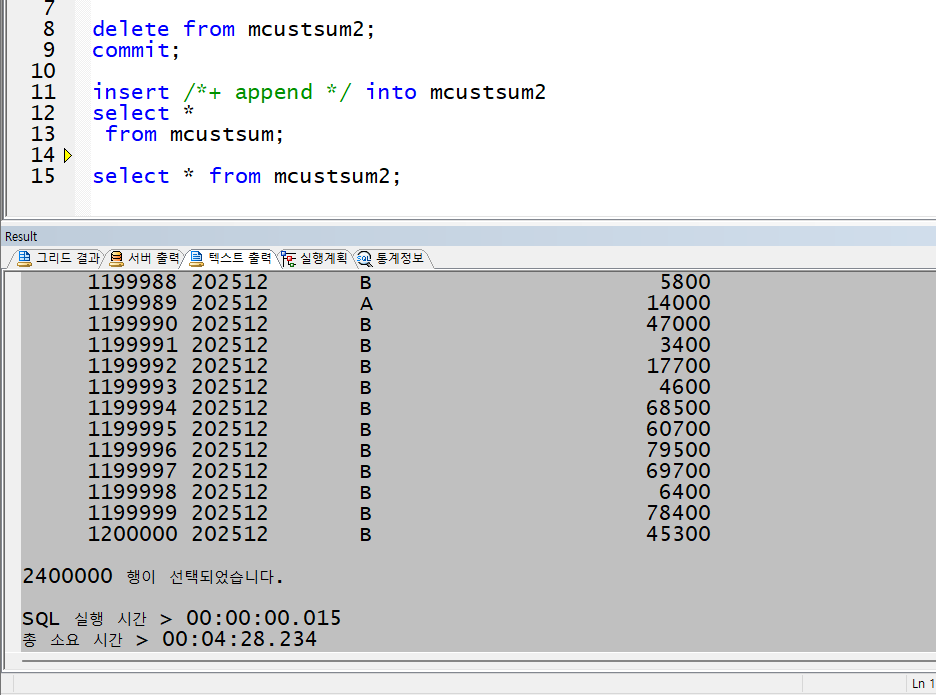936x695 pixels.
Task: Click the grid result tab icon
Action: (x=24, y=259)
